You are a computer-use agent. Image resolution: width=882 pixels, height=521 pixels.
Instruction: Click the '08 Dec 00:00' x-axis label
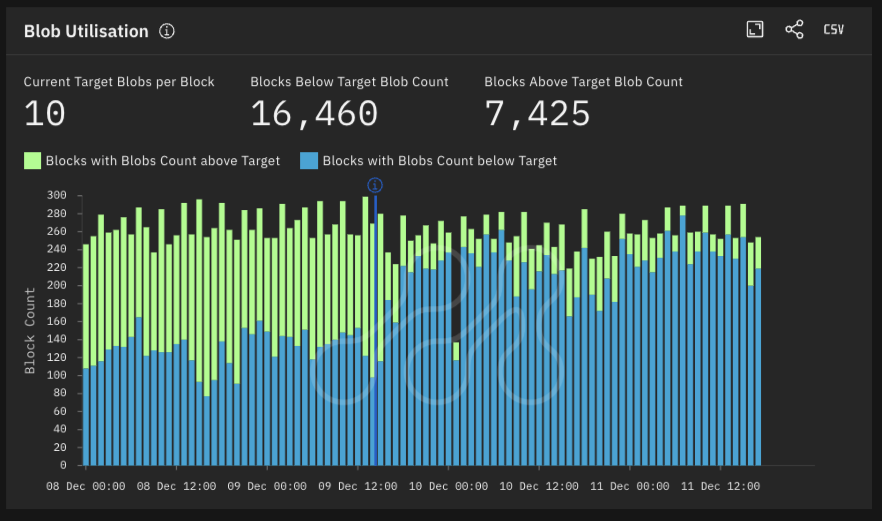point(86,486)
